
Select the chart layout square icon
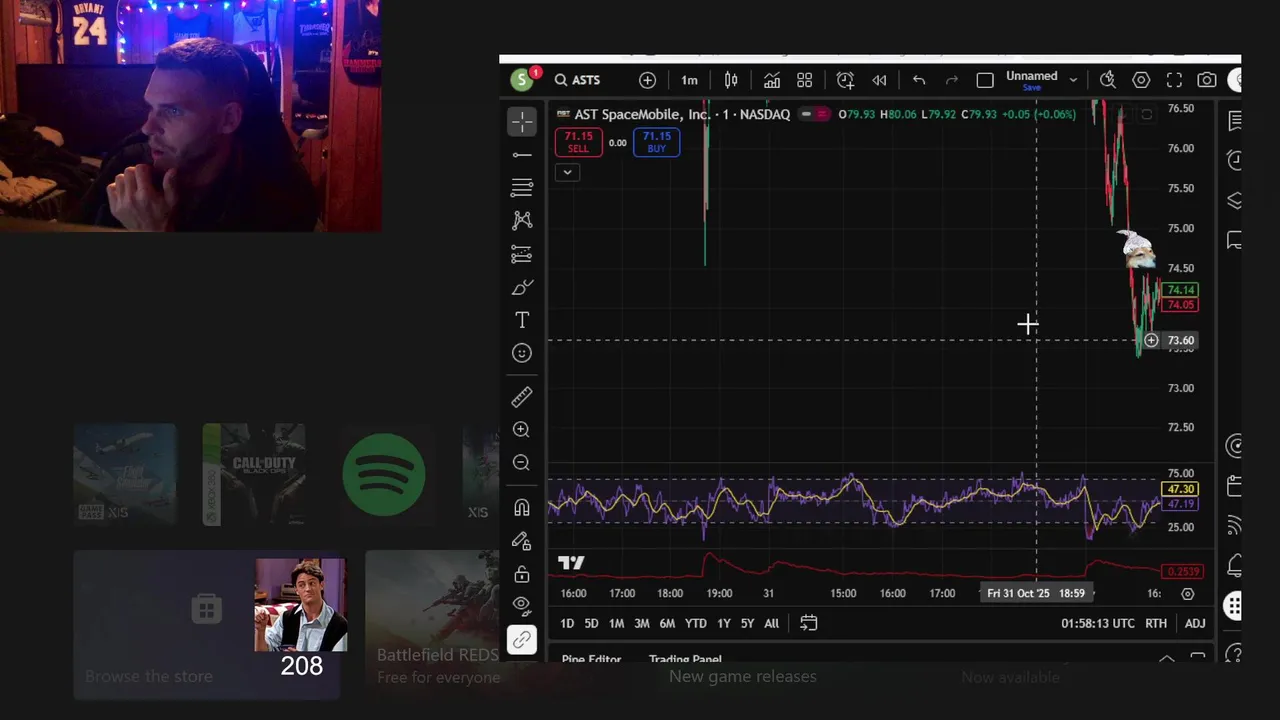[985, 80]
